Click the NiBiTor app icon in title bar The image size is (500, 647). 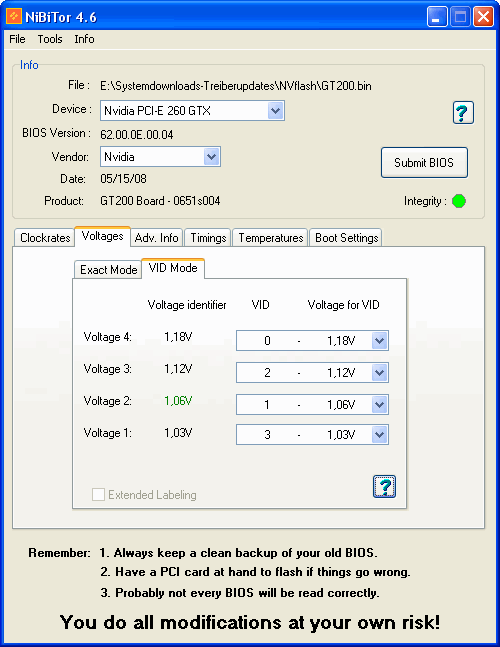pos(14,17)
